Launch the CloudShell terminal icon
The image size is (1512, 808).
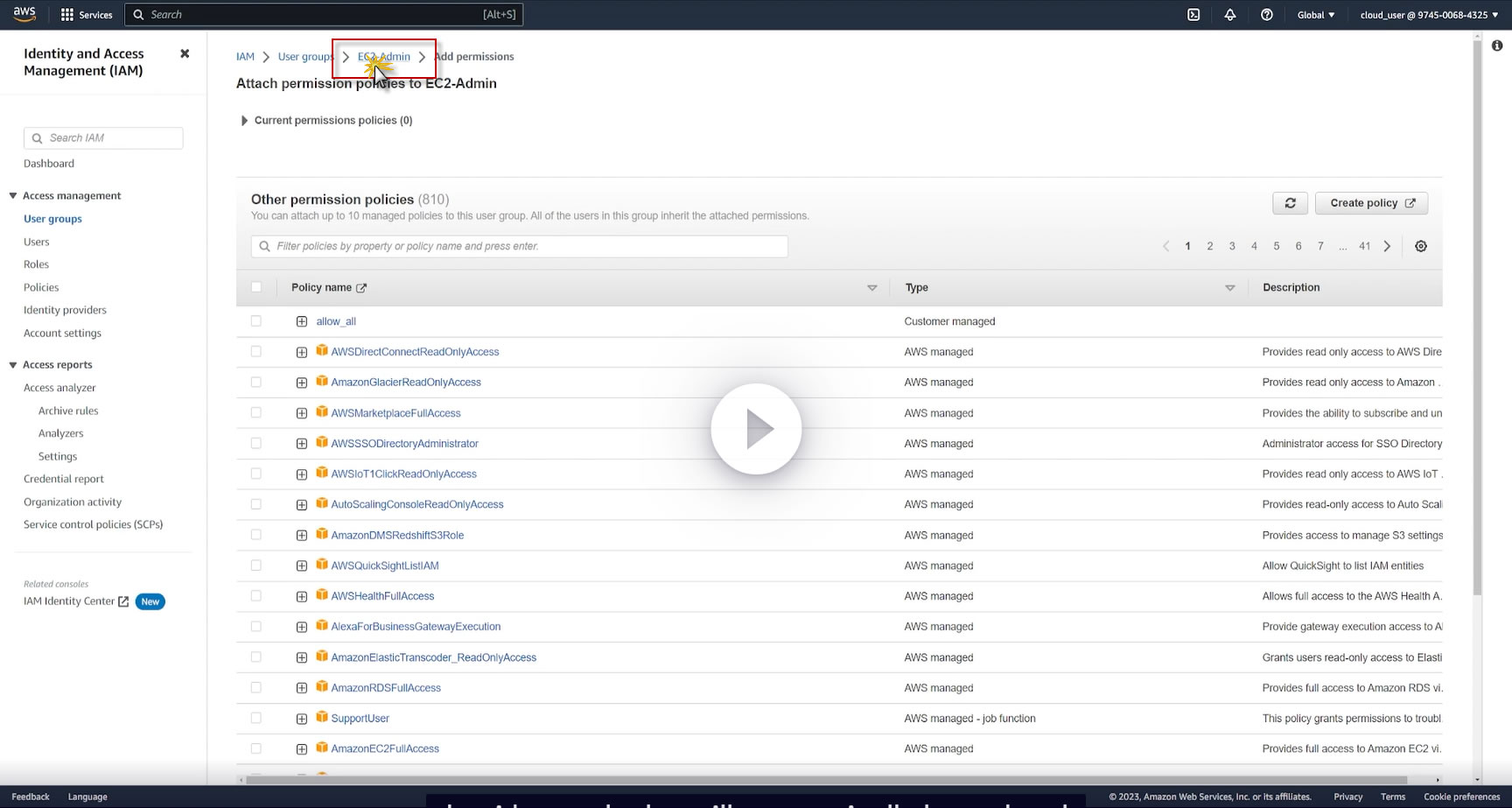(x=1193, y=15)
